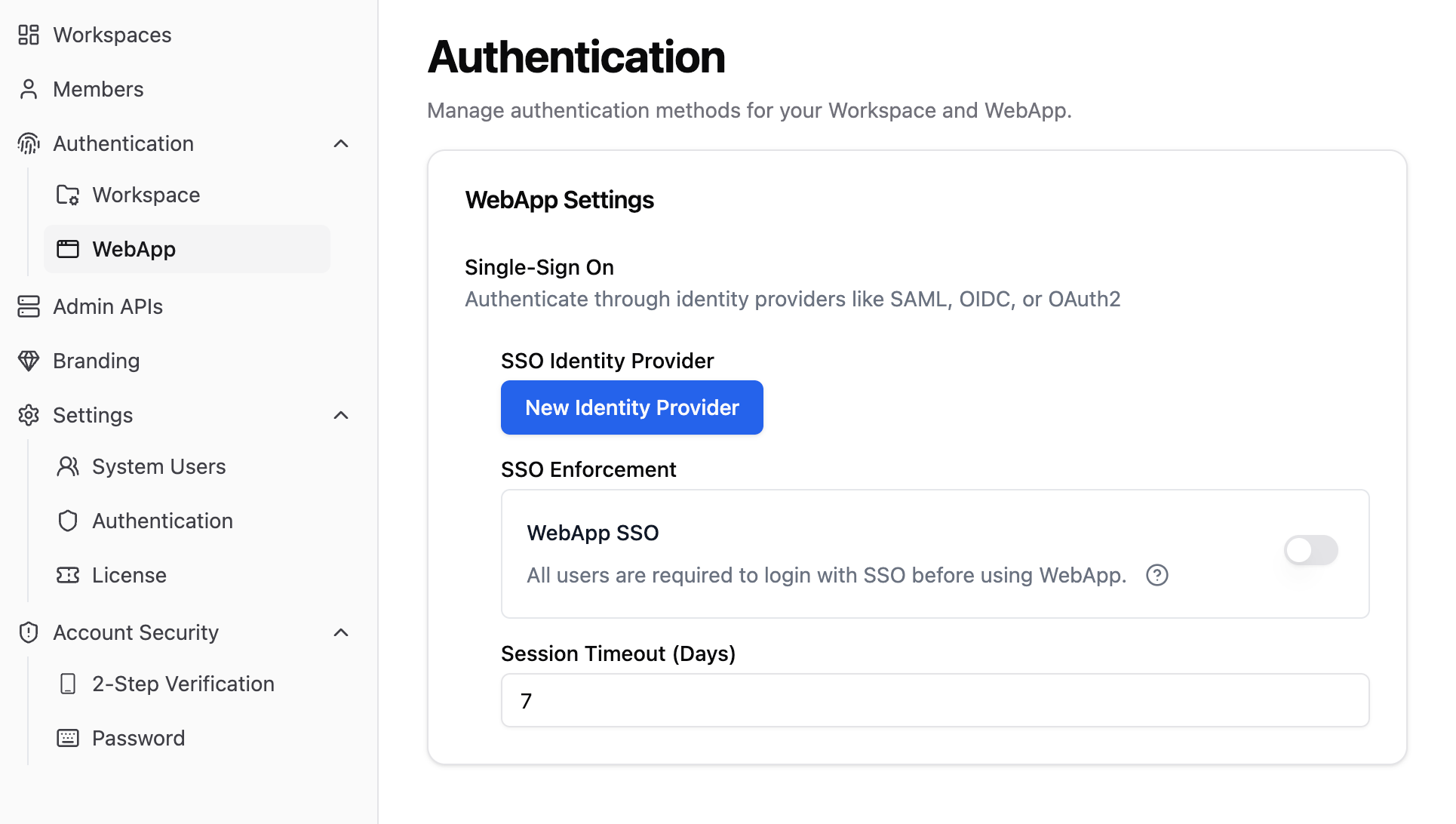Collapse the Account Security section chevron
Screen dimensions: 1456x824
coord(341,632)
